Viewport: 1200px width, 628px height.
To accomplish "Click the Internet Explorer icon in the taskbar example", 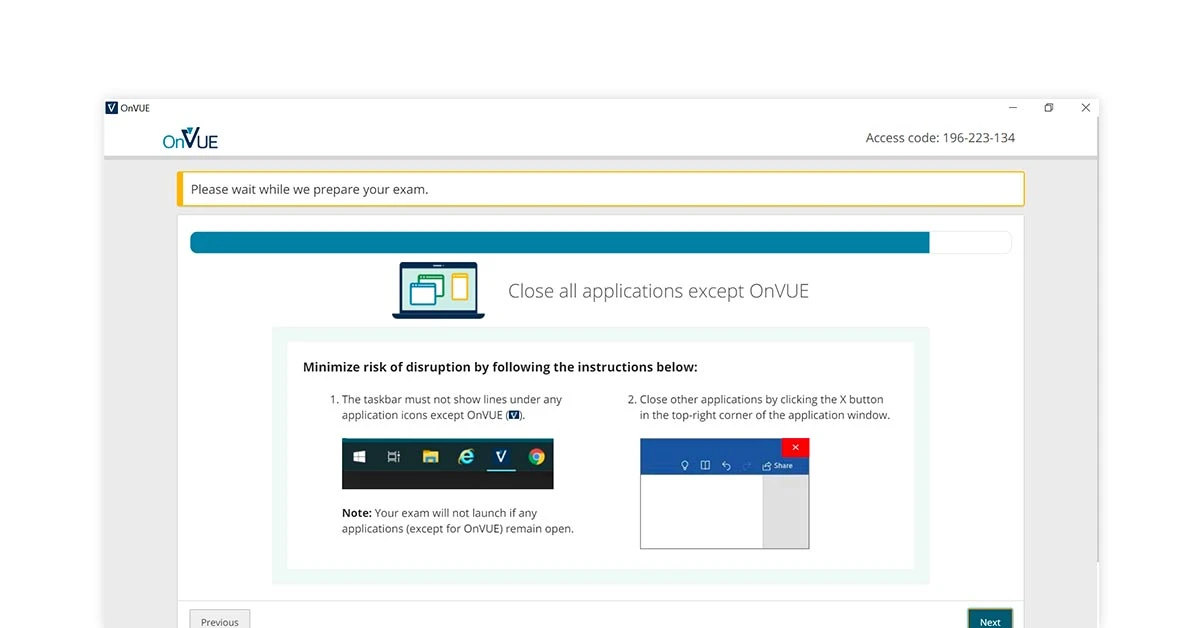I will 465,457.
